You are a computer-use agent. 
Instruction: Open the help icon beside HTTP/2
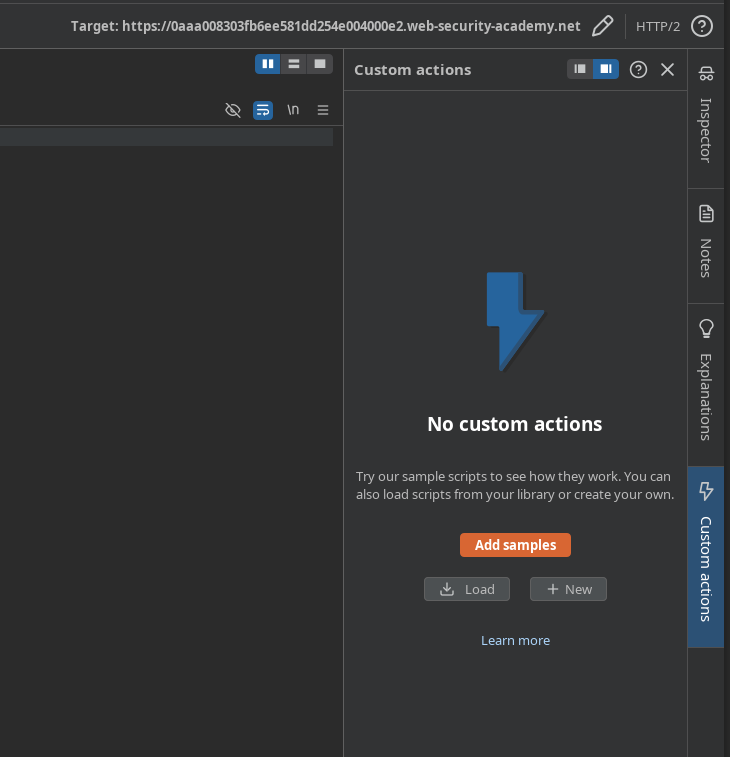(x=702, y=26)
